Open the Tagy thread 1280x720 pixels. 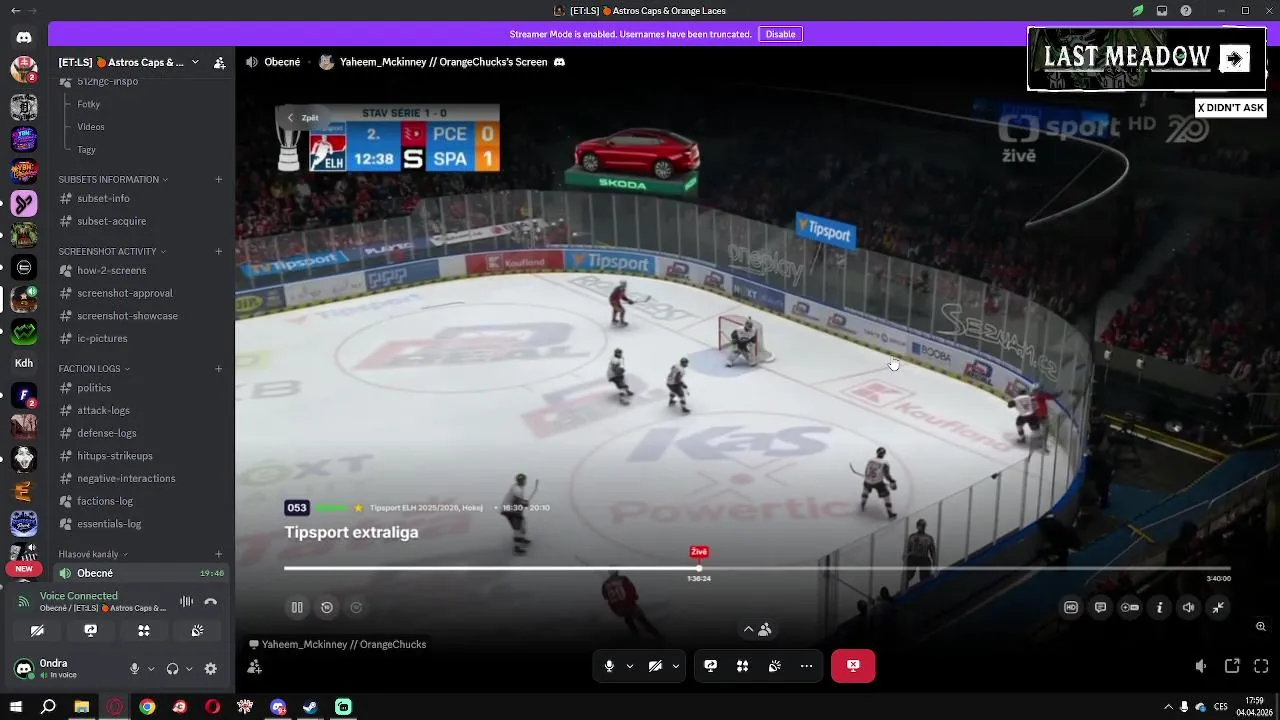[x=87, y=150]
